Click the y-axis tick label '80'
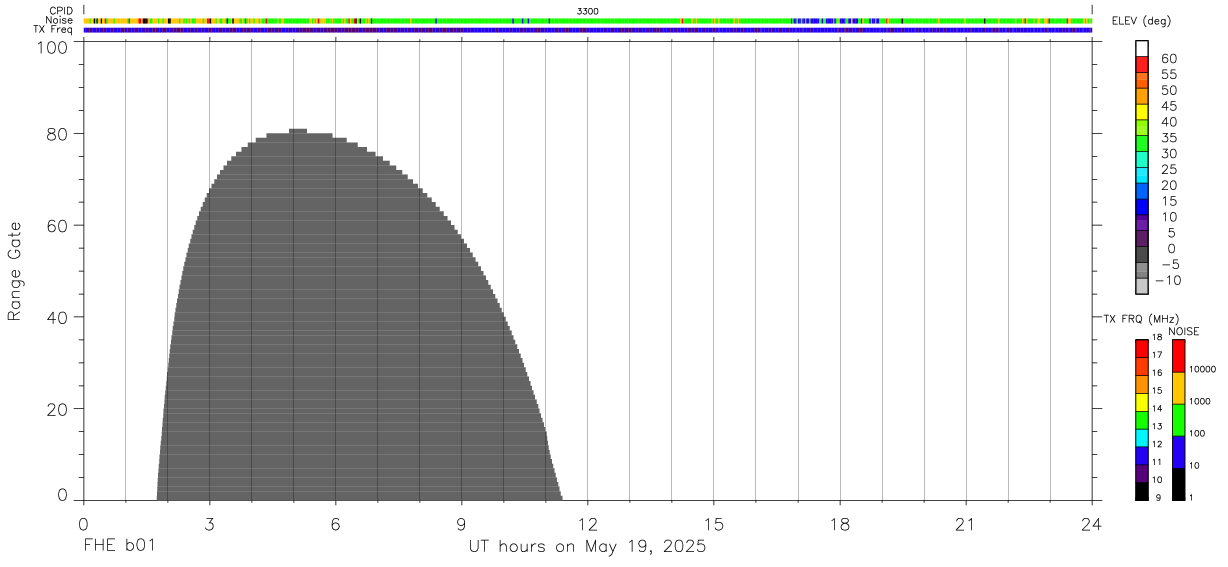The height and width of the screenshot is (567, 1228). (x=58, y=134)
